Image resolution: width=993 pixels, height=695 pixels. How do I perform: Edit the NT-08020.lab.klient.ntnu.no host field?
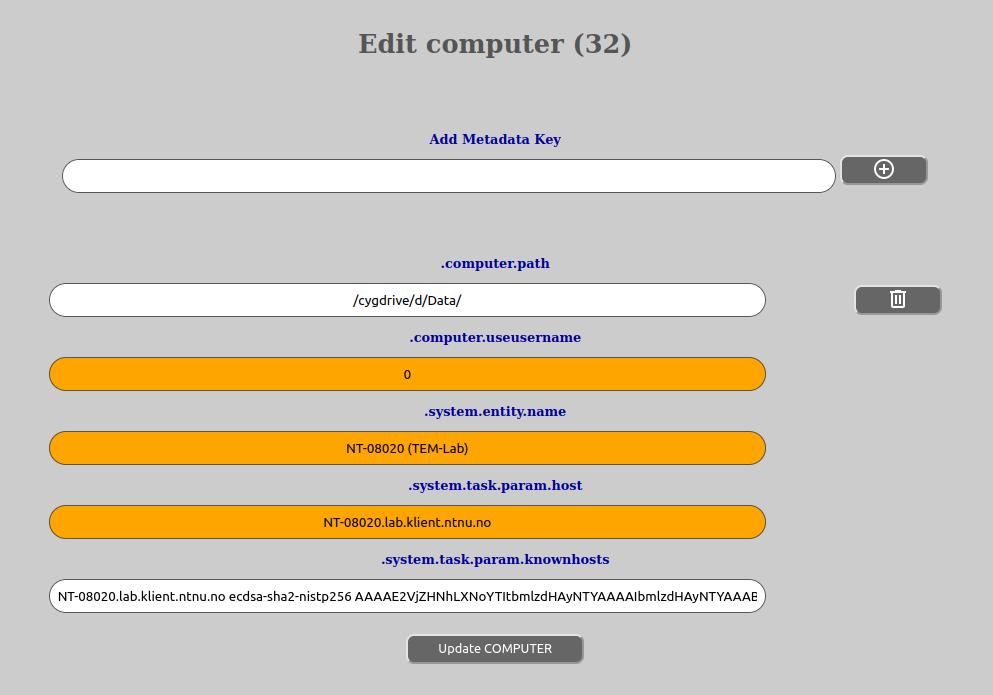point(407,523)
